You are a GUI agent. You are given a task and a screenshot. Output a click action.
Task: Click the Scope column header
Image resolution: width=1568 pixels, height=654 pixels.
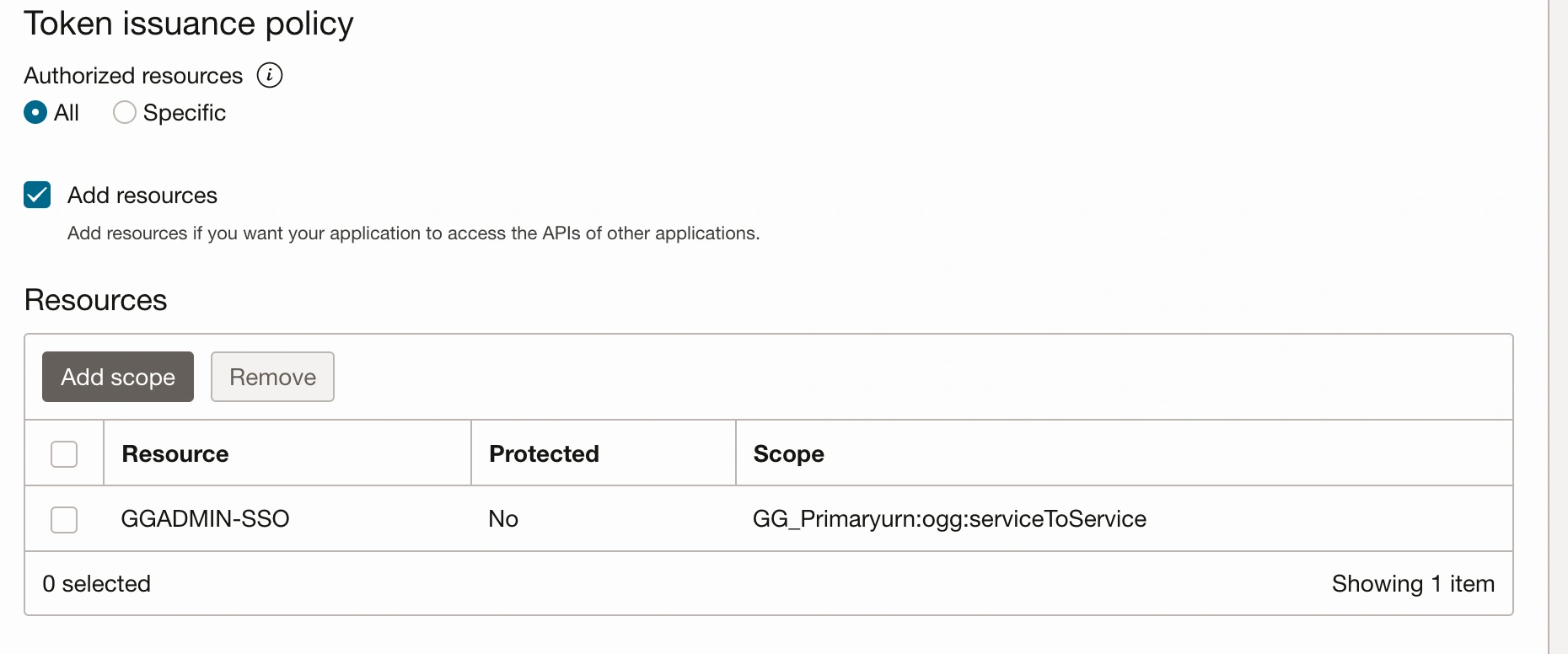tap(788, 453)
